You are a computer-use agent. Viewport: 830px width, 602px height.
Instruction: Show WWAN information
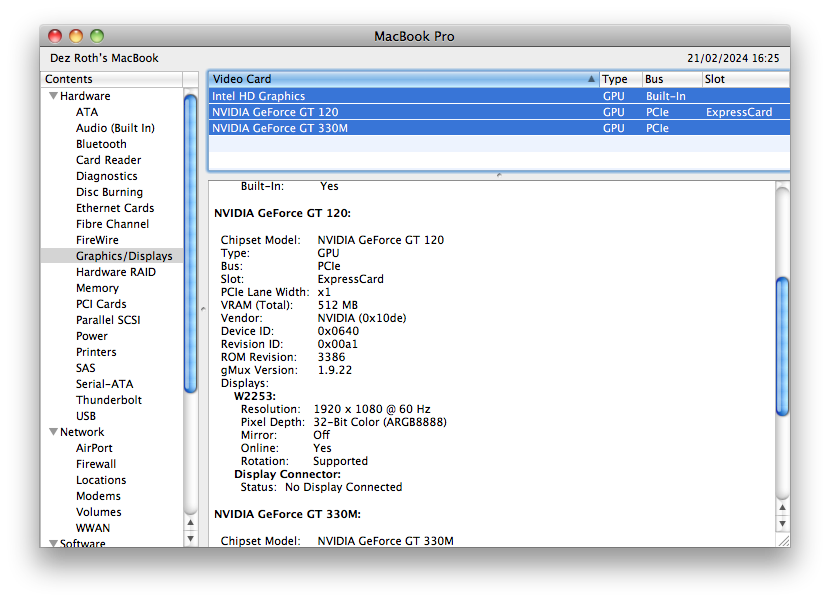coord(93,528)
